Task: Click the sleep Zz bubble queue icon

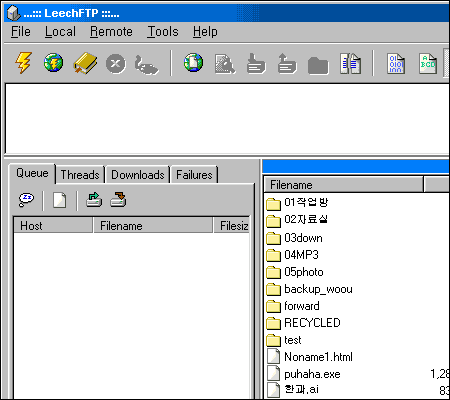Action: point(26,200)
